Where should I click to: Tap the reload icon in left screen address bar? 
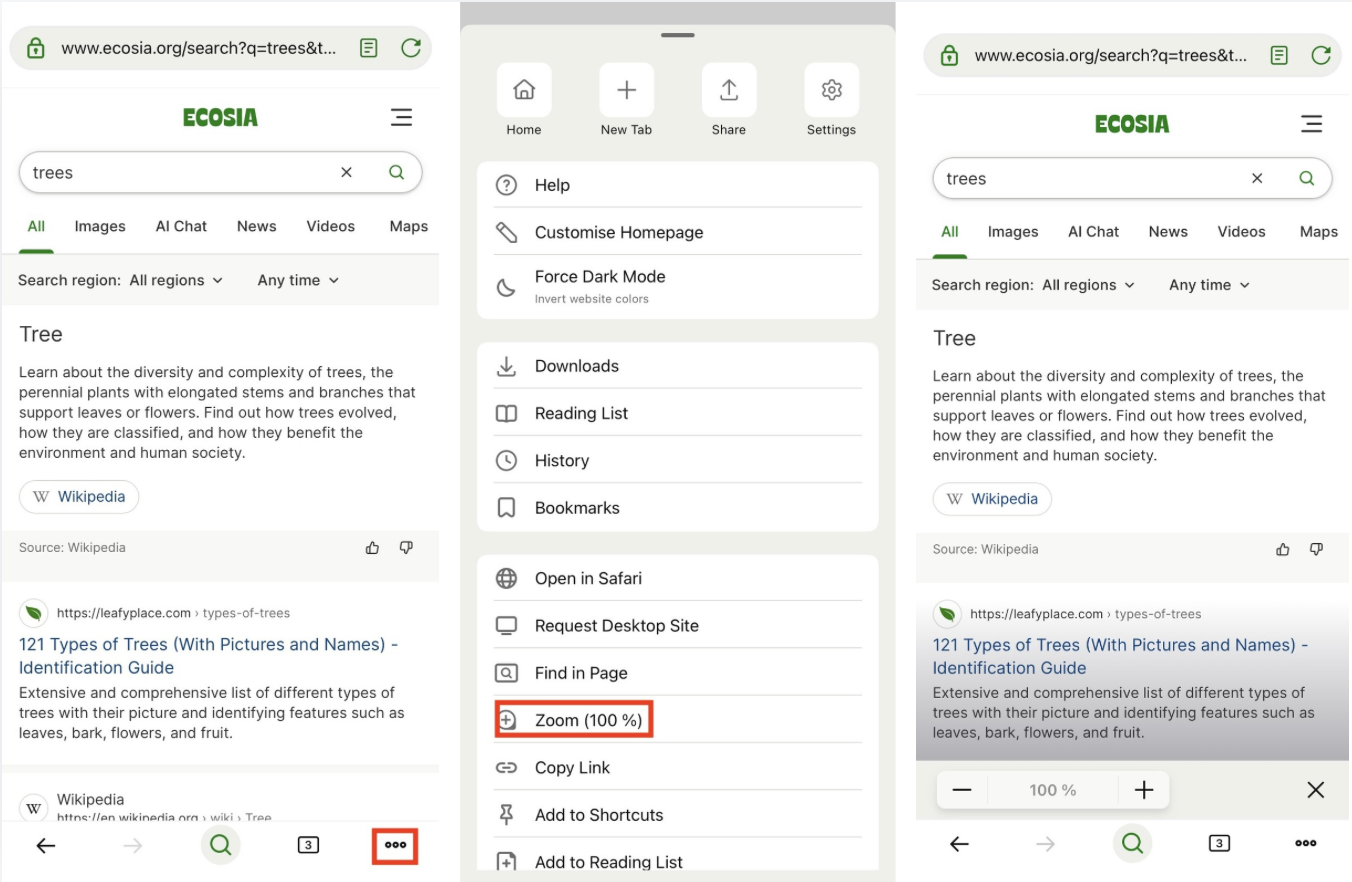[410, 48]
